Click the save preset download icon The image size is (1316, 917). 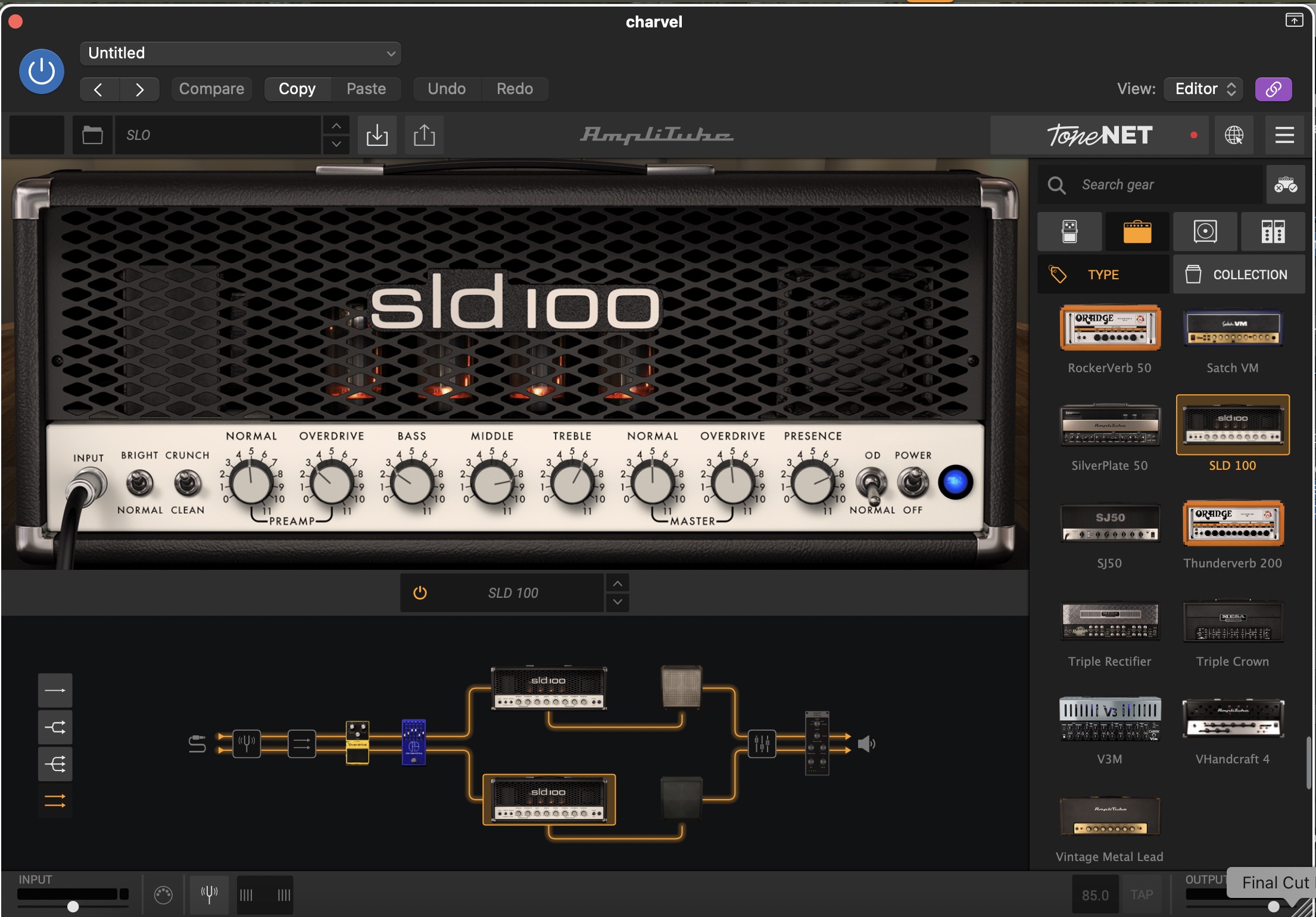[x=377, y=135]
